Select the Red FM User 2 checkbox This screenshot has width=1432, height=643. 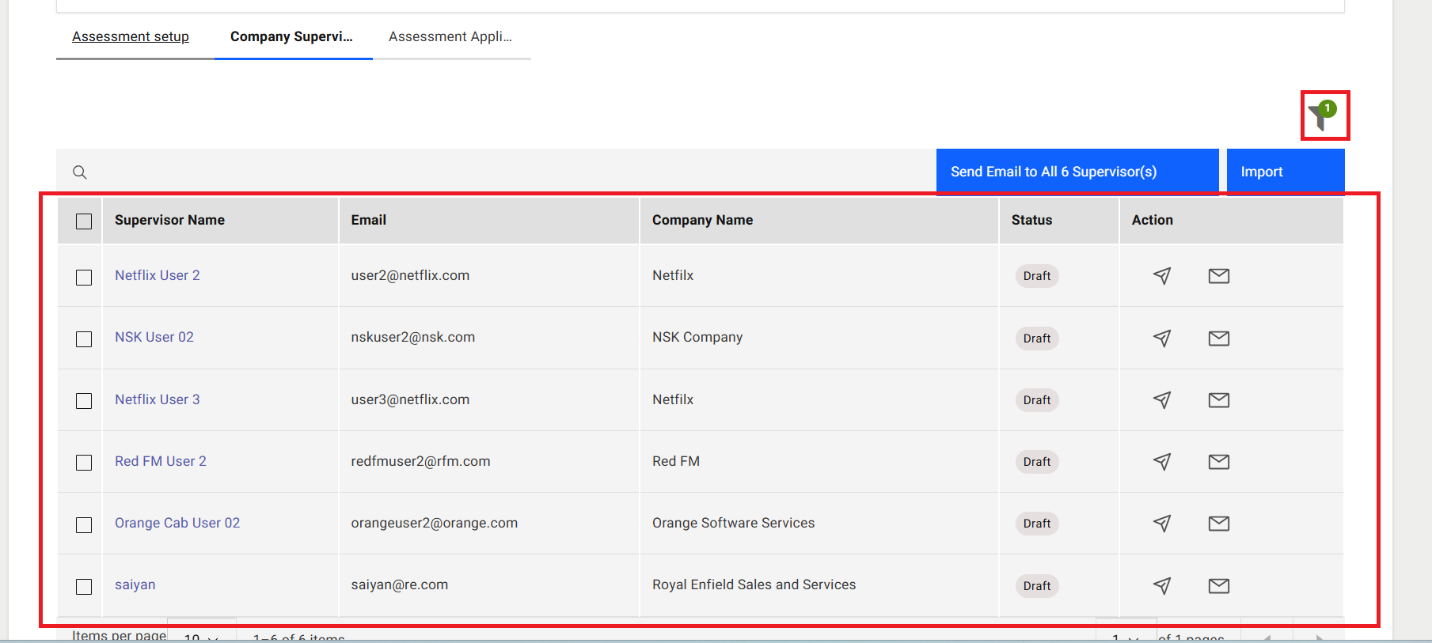coord(84,462)
